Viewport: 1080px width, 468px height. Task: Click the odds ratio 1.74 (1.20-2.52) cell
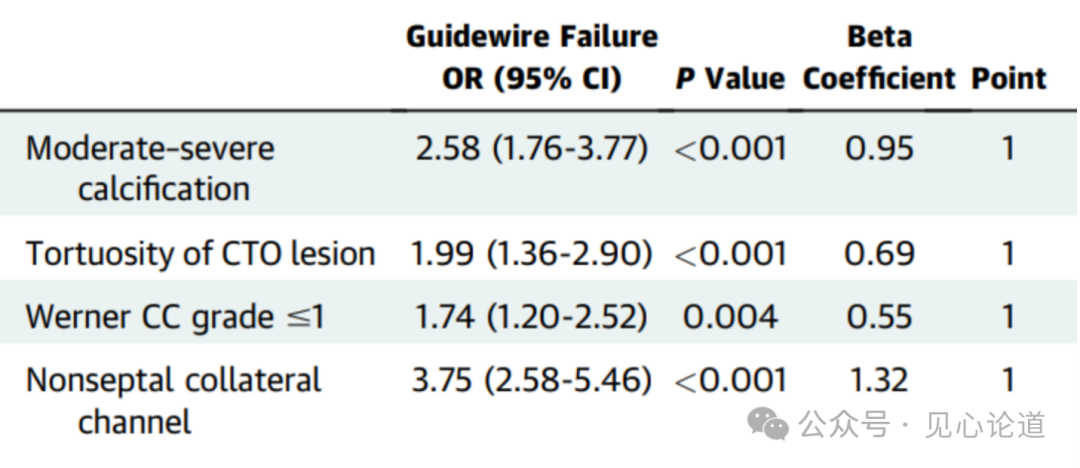click(532, 317)
